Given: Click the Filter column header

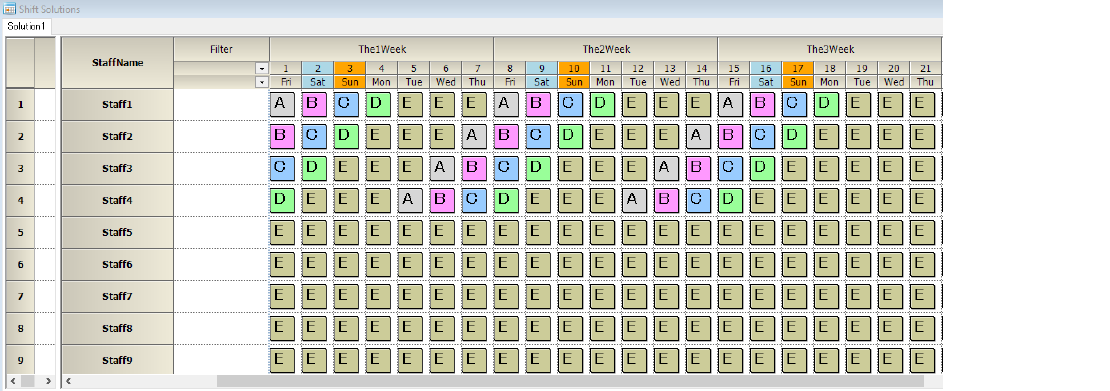Looking at the screenshot, I should coord(221,49).
